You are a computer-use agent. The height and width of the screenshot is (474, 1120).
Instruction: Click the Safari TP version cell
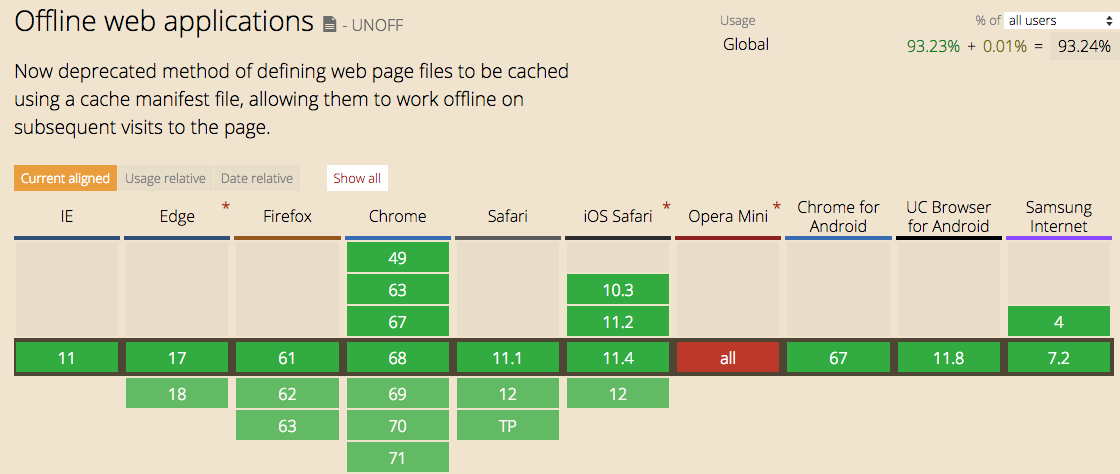(508, 426)
